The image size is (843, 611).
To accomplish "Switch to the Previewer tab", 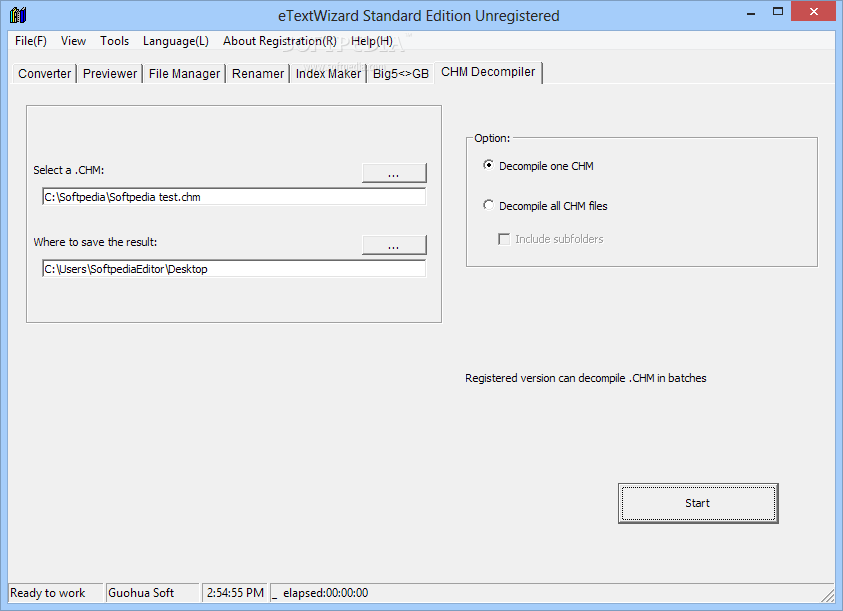I will click(110, 74).
